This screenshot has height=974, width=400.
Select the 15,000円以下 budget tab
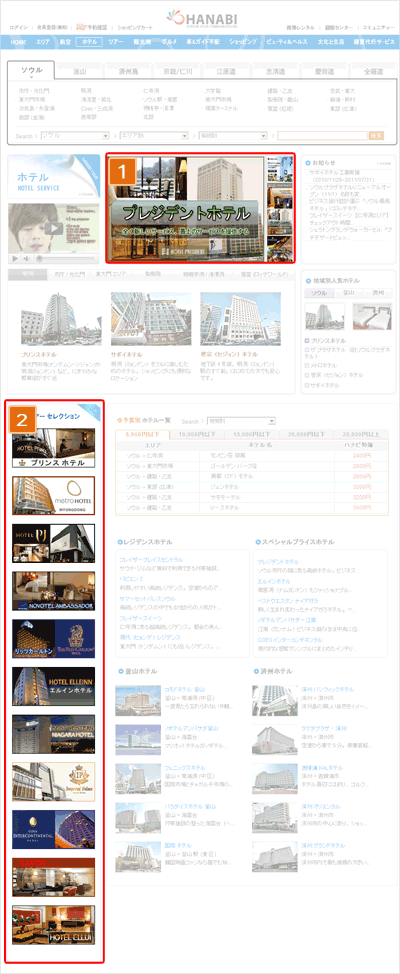(x=253, y=434)
